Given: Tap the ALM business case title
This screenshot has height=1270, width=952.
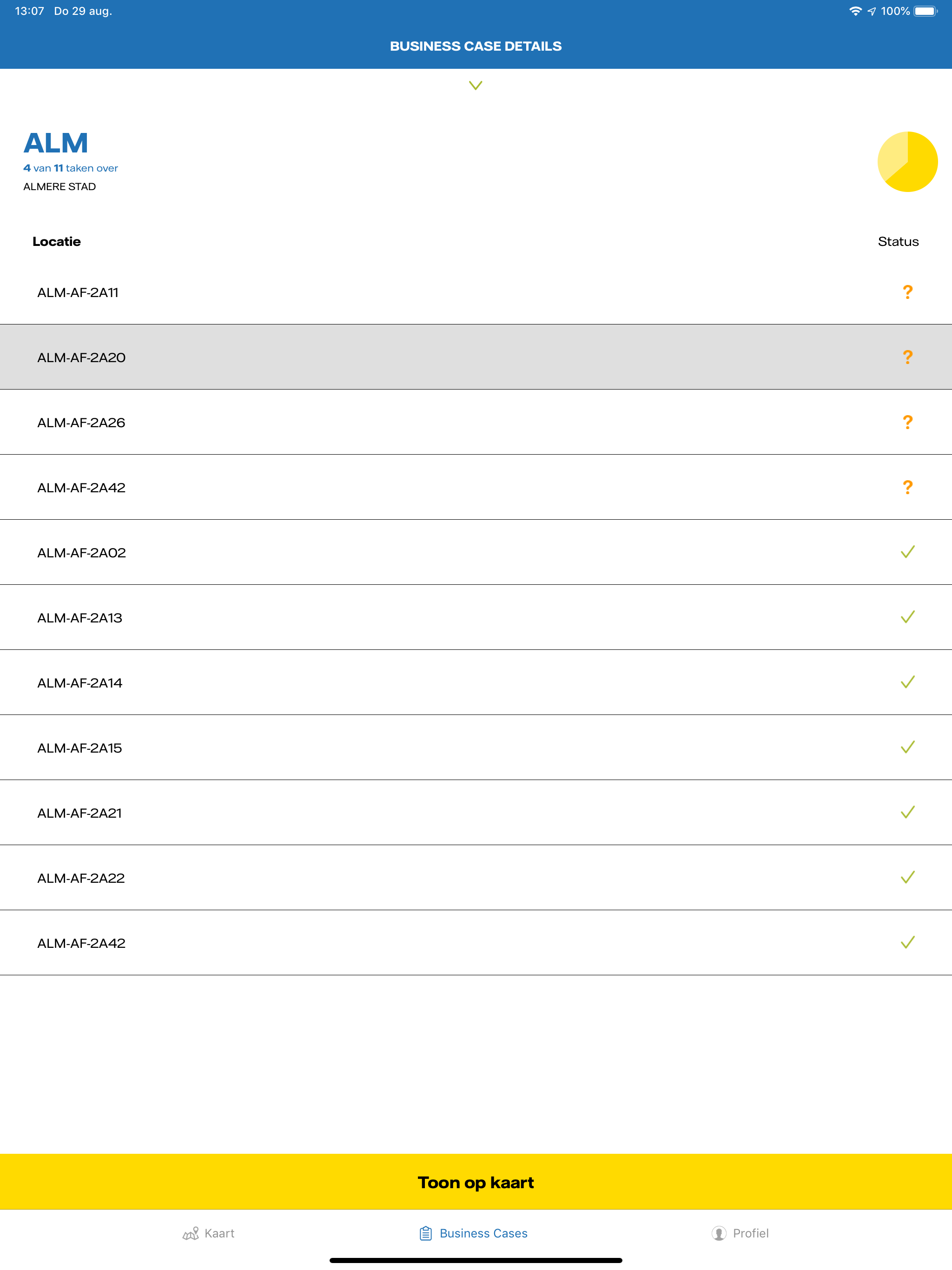Looking at the screenshot, I should 56,143.
